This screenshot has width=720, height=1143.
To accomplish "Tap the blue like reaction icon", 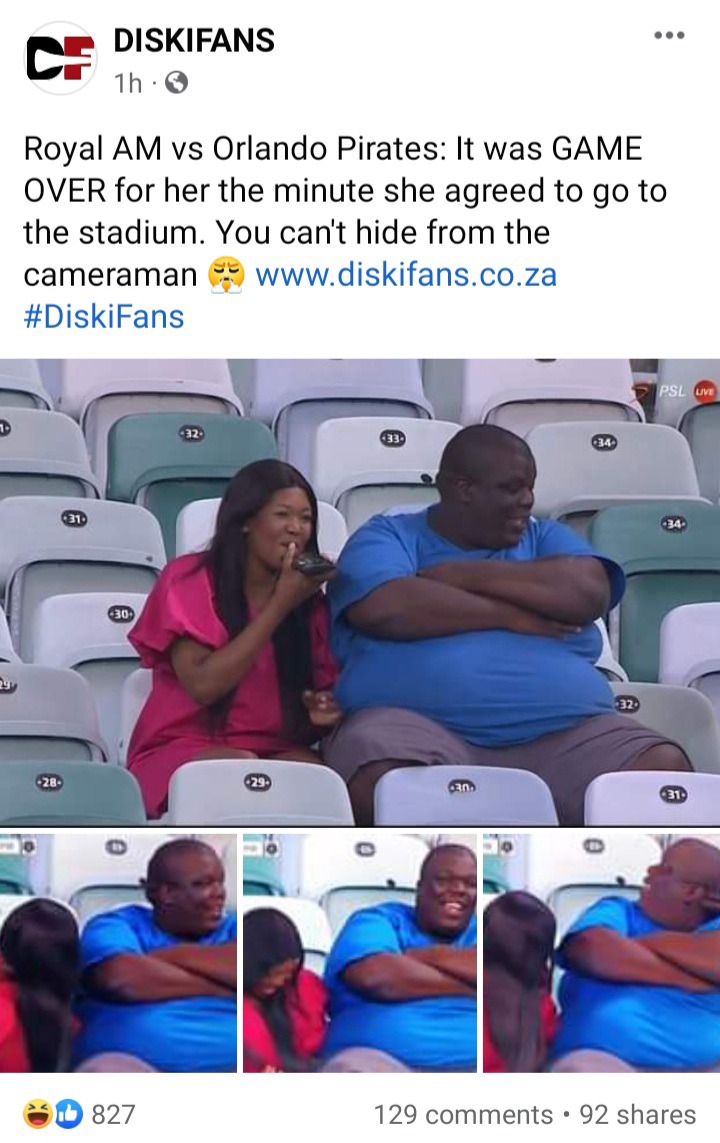I will point(68,1114).
